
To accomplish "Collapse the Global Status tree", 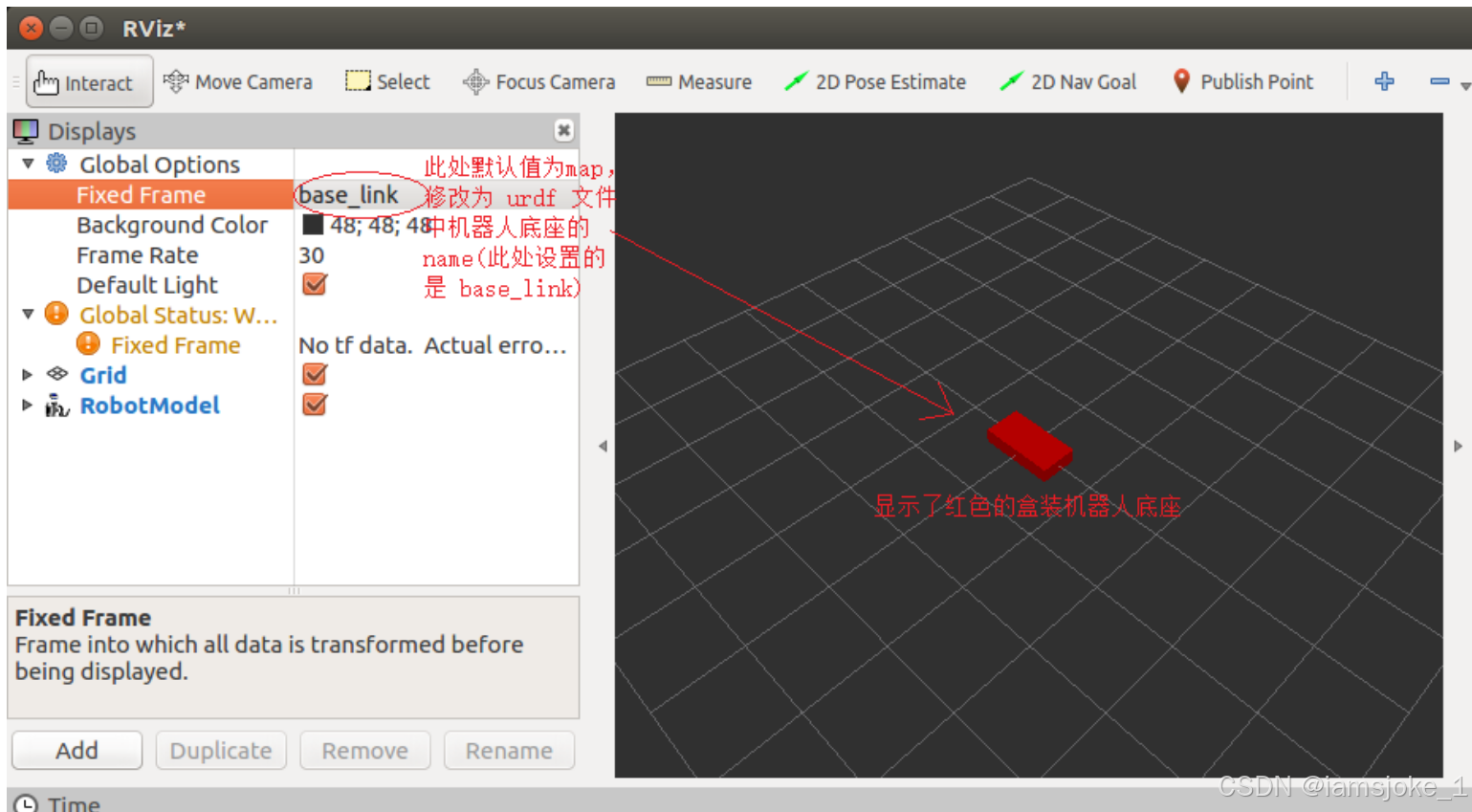I will 28,314.
